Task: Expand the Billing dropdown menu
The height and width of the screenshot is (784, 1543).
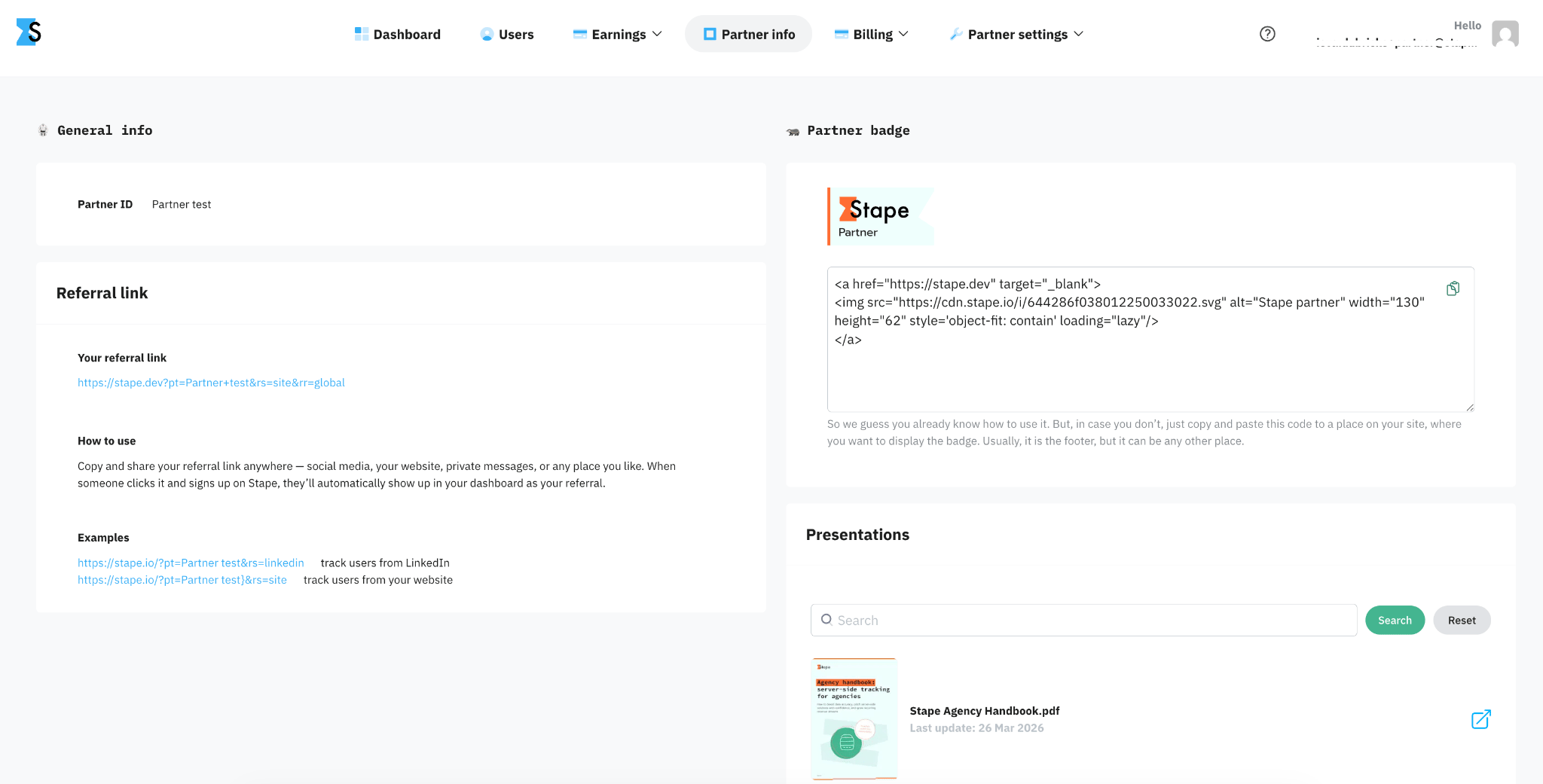Action: tap(872, 34)
